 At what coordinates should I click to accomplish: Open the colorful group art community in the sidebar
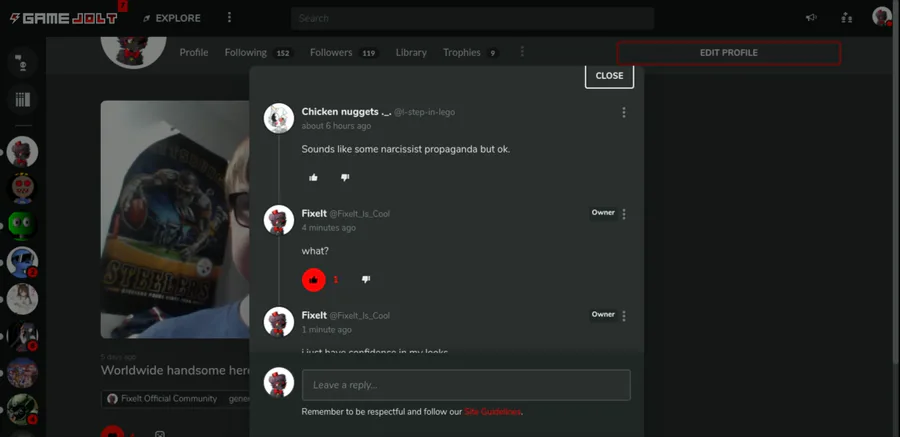[22, 373]
